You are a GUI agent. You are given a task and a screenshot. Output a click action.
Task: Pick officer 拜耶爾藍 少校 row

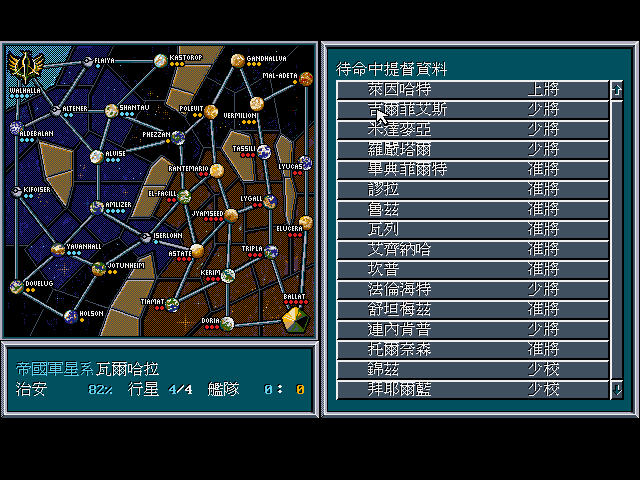(x=473, y=389)
